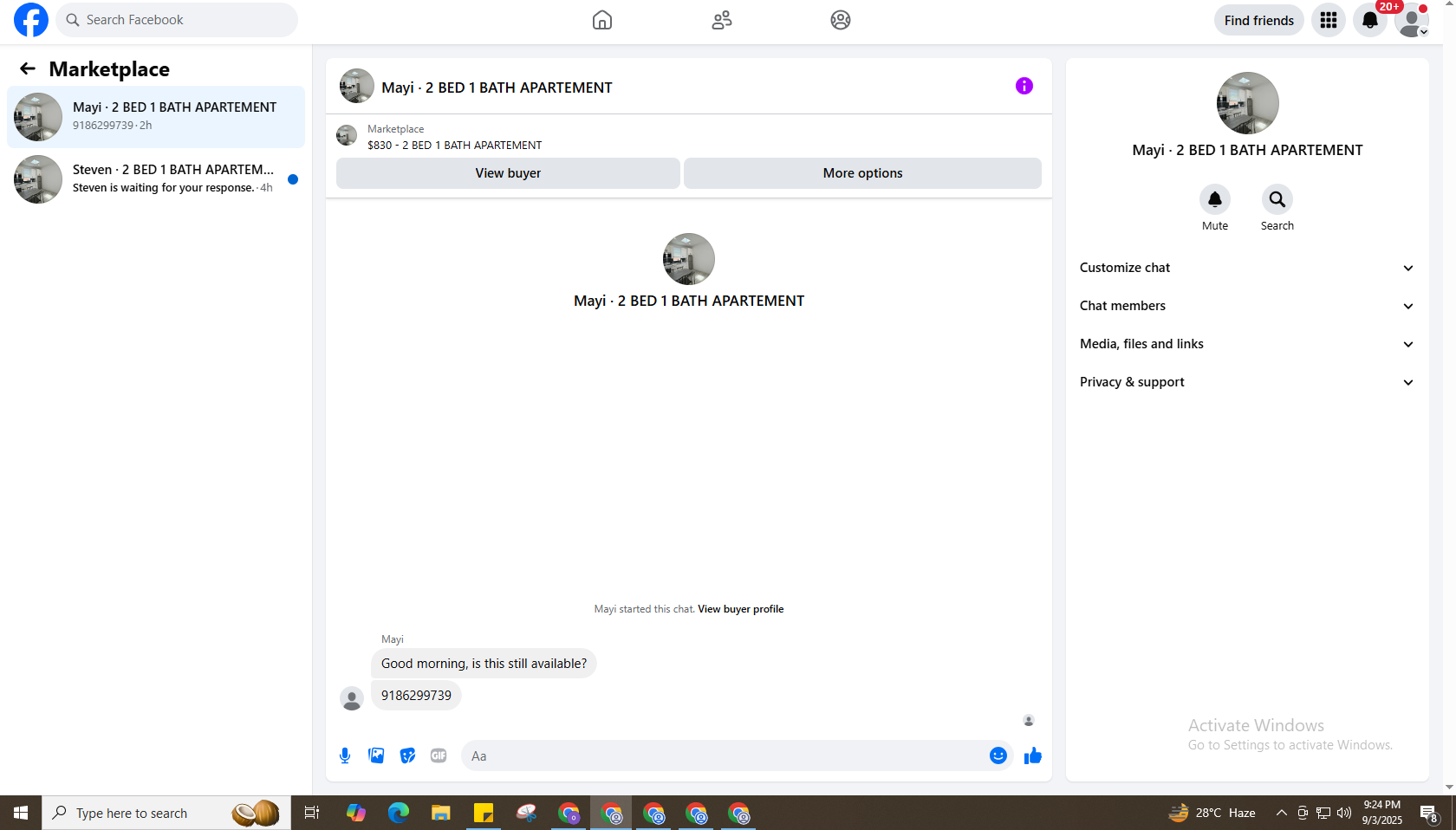Open the Copilot icon in the taskbar
The height and width of the screenshot is (830, 1456).
[355, 813]
